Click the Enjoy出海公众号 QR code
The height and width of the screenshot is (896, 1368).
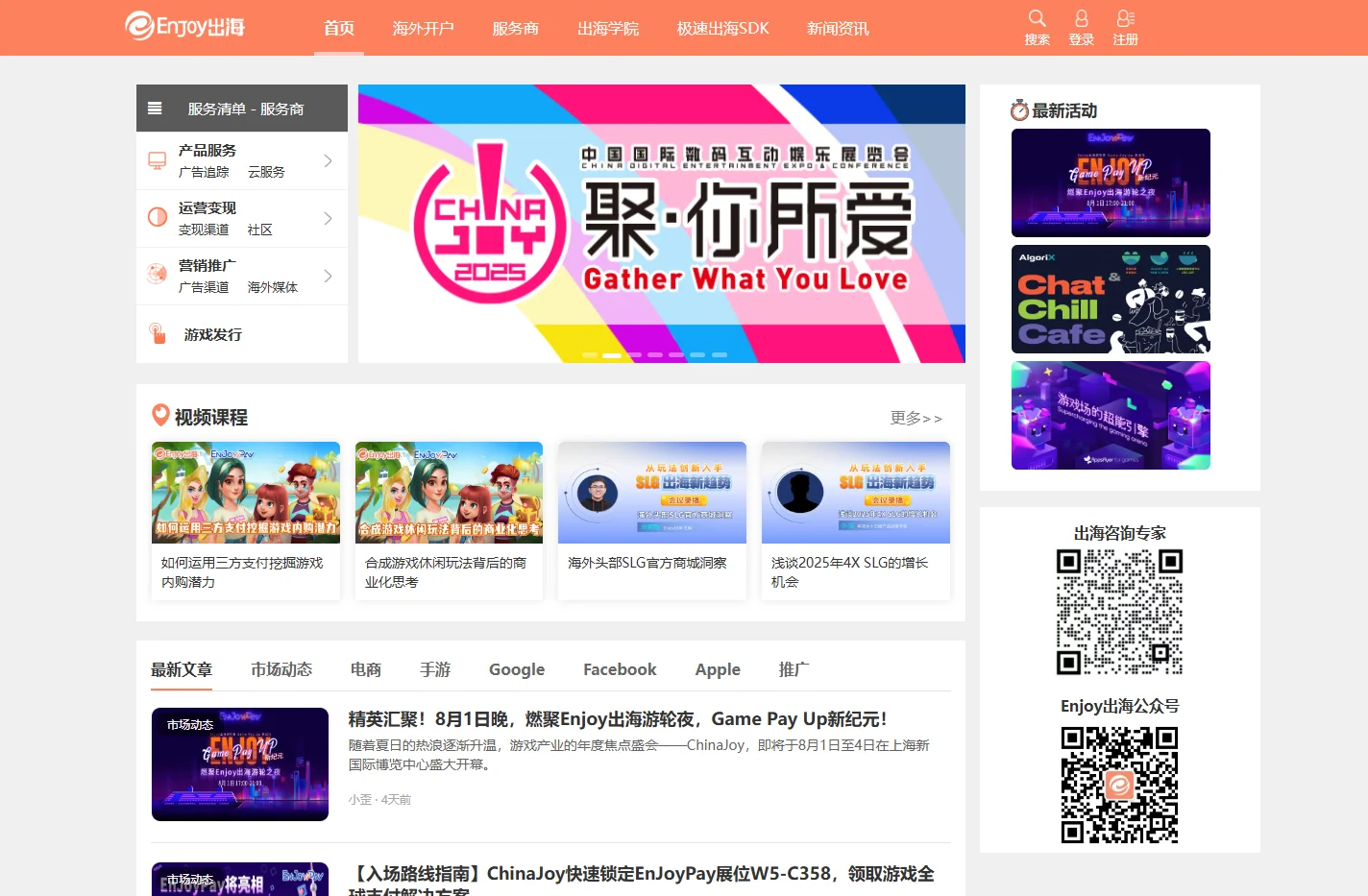(x=1119, y=785)
